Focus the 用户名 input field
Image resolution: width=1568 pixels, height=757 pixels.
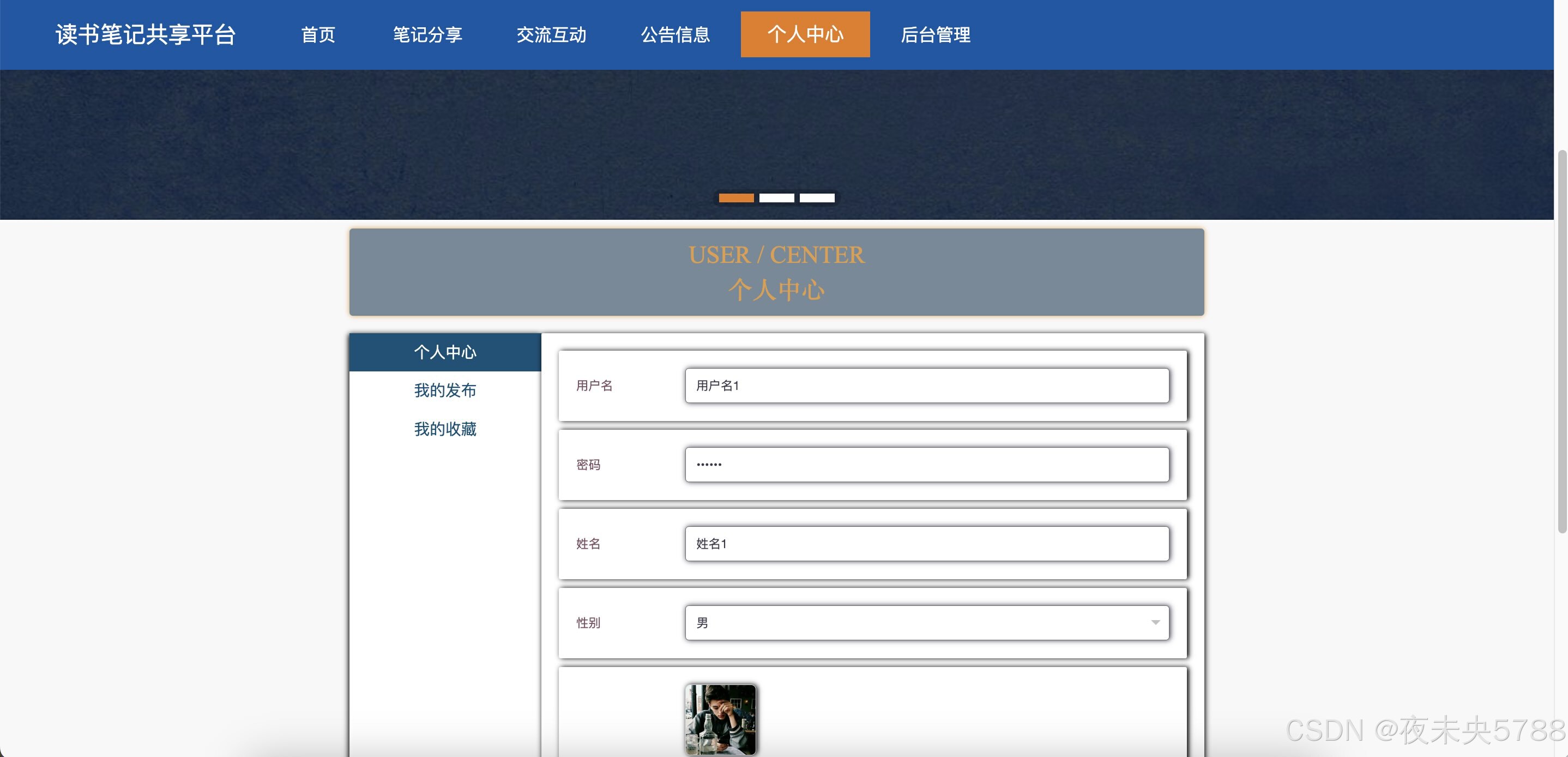pos(926,386)
